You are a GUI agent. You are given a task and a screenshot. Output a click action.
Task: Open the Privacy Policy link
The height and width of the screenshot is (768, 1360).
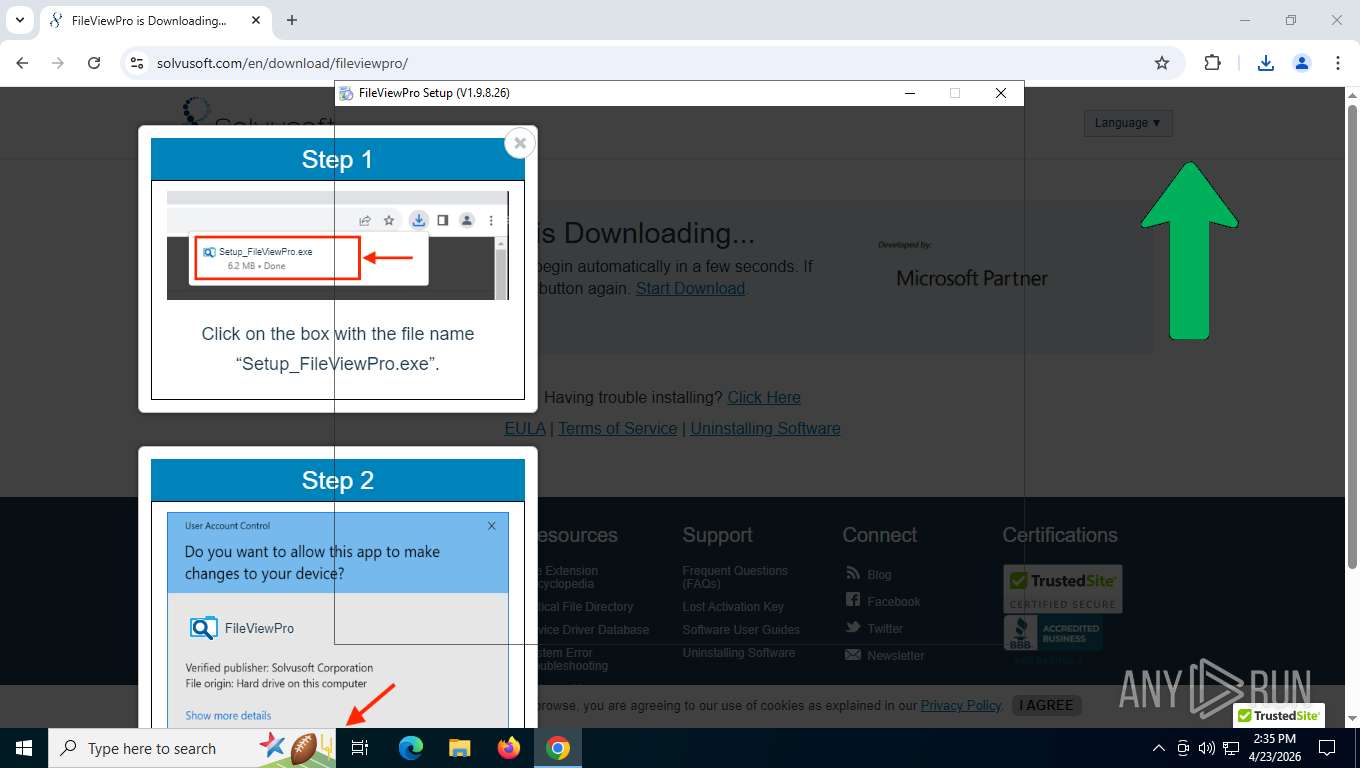(x=961, y=705)
